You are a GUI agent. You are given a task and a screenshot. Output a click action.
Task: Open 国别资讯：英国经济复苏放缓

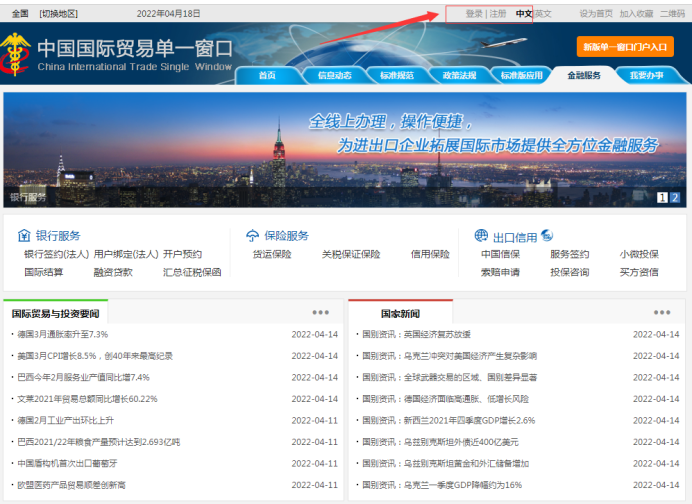click(416, 335)
